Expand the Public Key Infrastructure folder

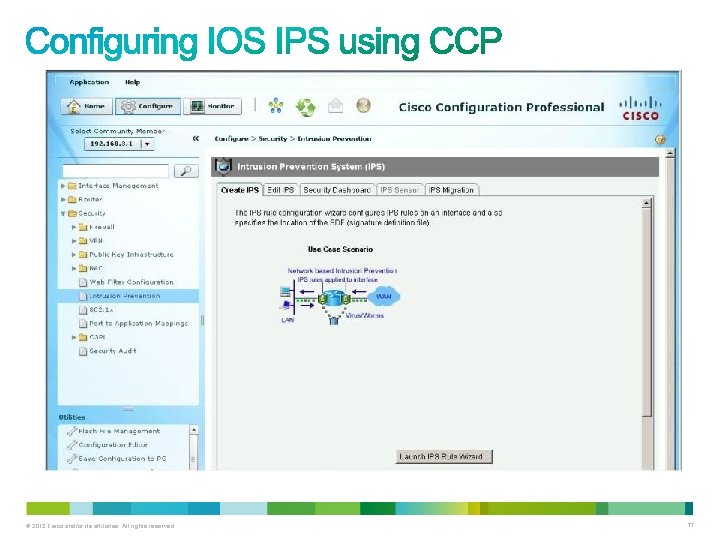74,255
